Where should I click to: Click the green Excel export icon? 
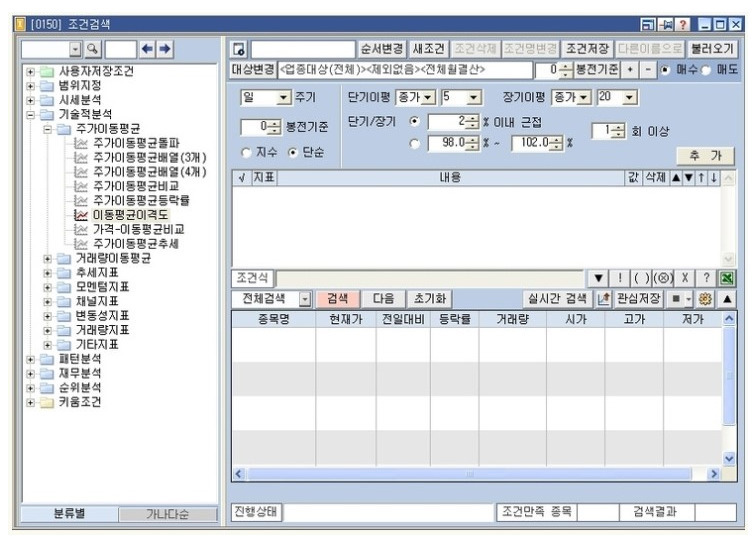tap(727, 278)
